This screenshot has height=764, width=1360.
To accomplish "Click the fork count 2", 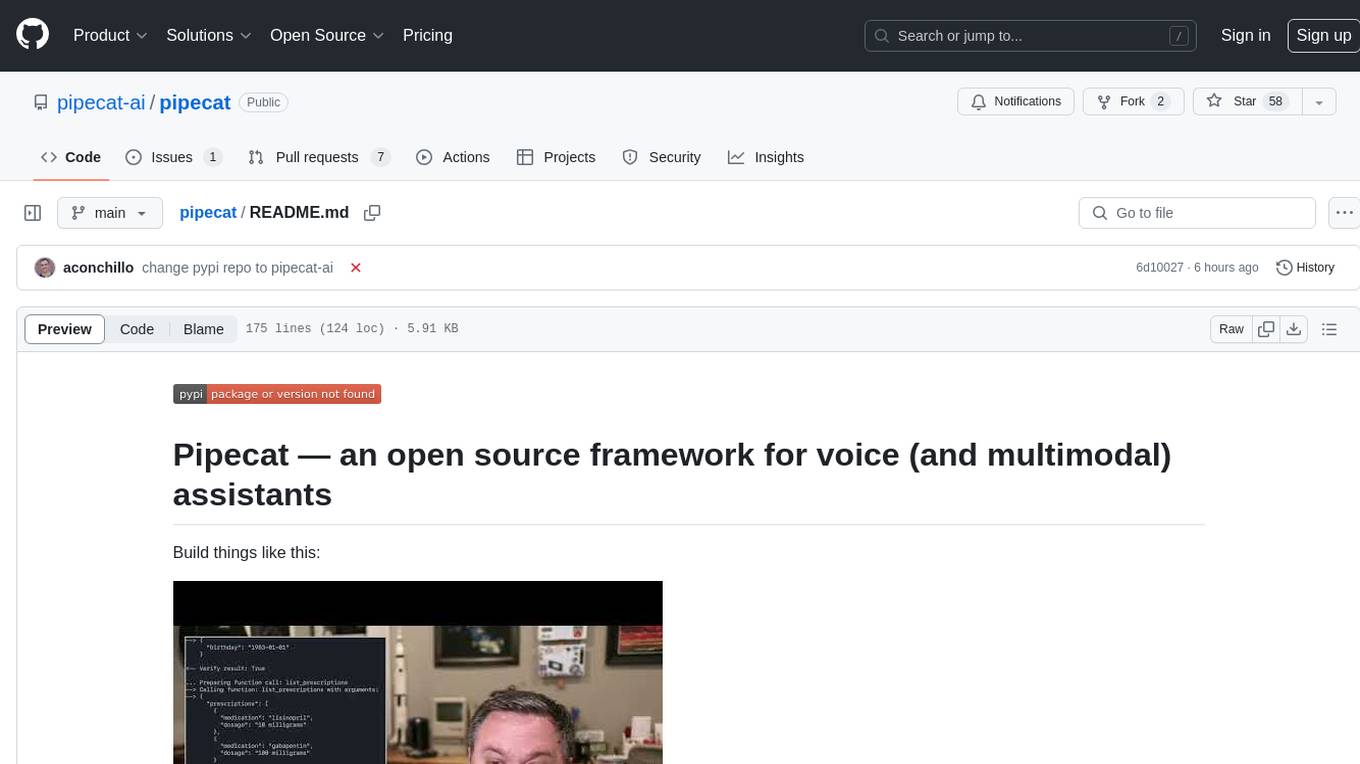I will pyautogui.click(x=1160, y=102).
